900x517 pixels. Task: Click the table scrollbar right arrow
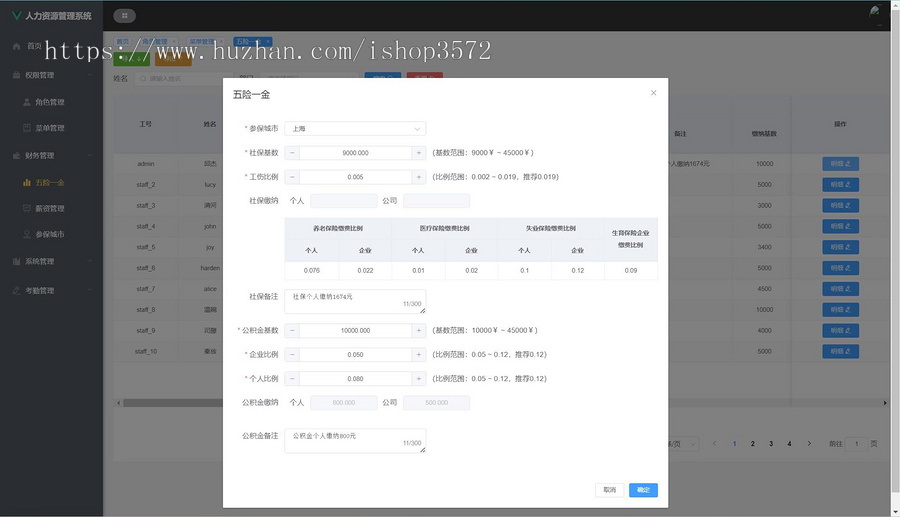pos(885,403)
